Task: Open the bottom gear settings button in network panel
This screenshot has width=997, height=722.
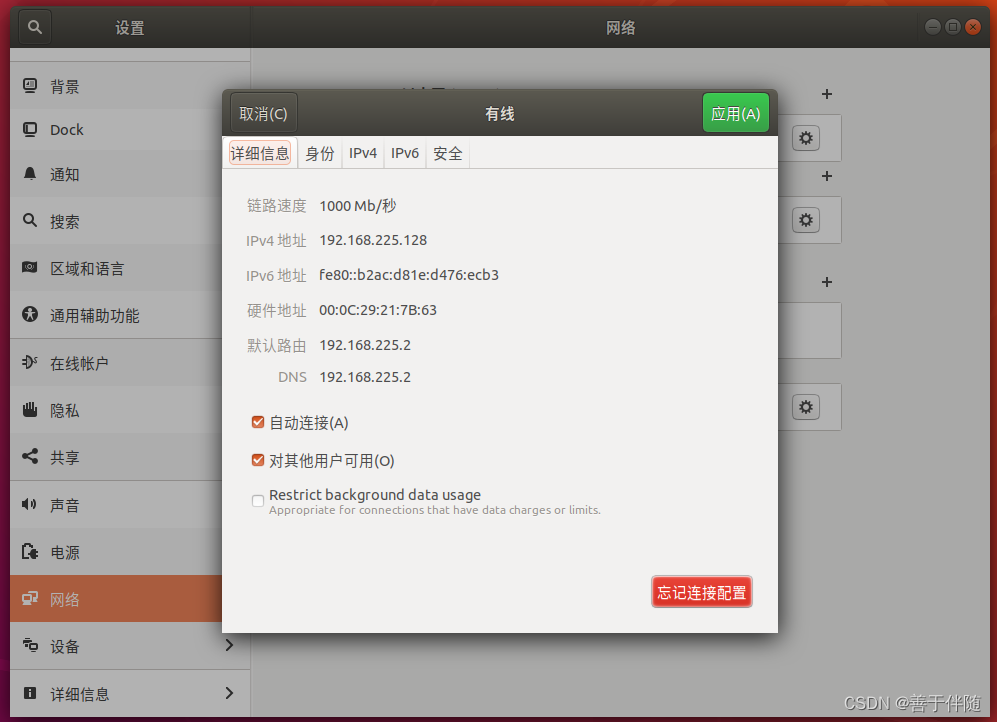Action: [806, 407]
